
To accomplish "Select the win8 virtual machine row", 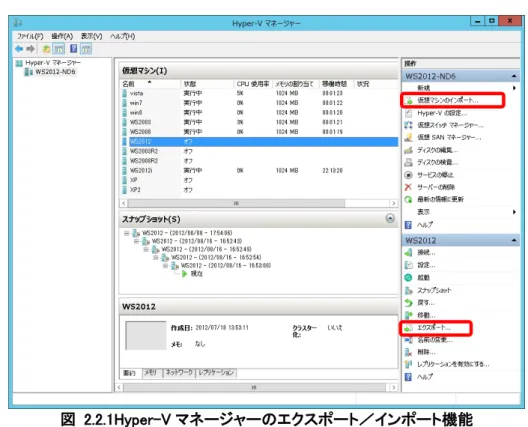I will 259,112.
